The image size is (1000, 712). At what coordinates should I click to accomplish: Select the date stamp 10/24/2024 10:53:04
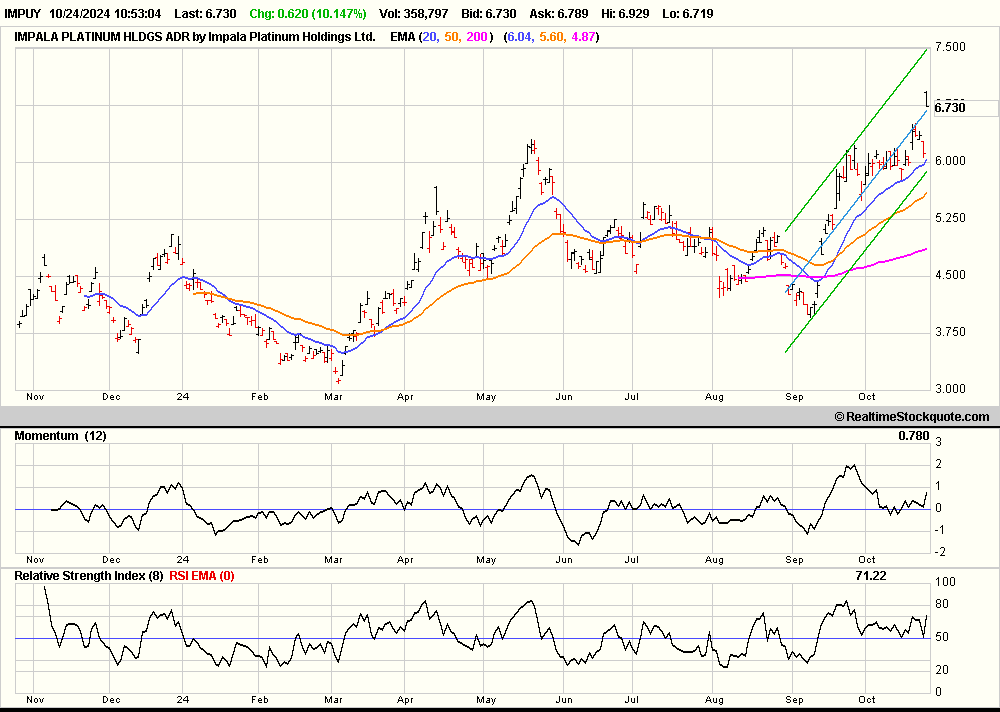point(105,13)
